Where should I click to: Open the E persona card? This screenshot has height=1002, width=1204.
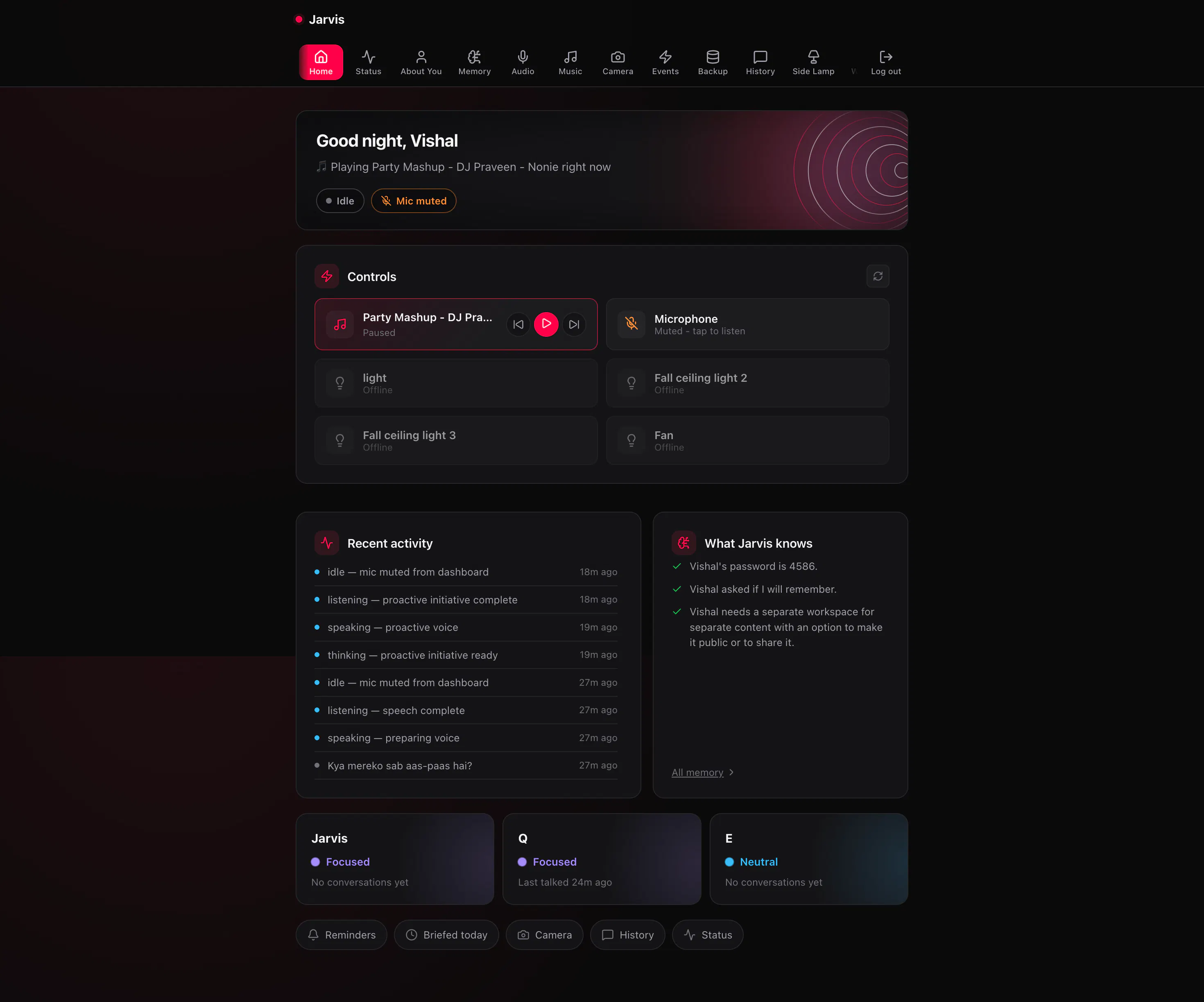click(808, 859)
